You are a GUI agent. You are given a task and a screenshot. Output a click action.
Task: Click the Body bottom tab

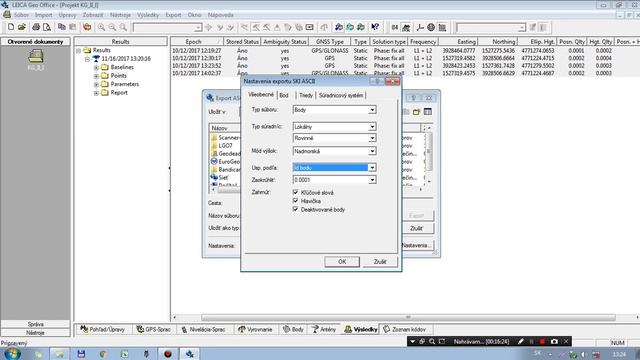point(293,329)
